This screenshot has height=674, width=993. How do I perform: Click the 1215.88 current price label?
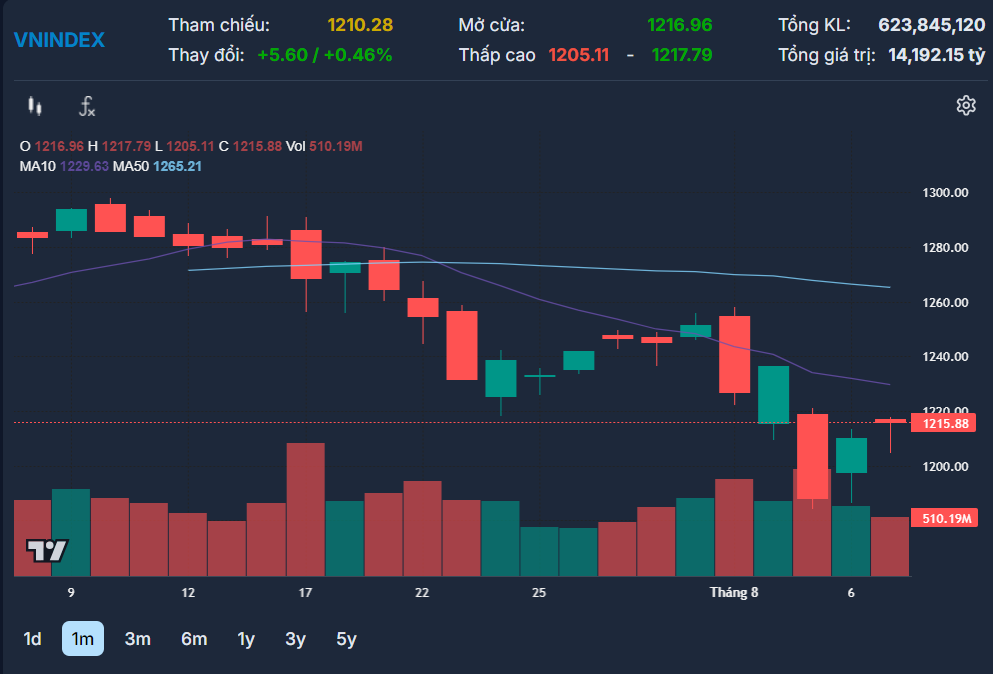click(943, 423)
